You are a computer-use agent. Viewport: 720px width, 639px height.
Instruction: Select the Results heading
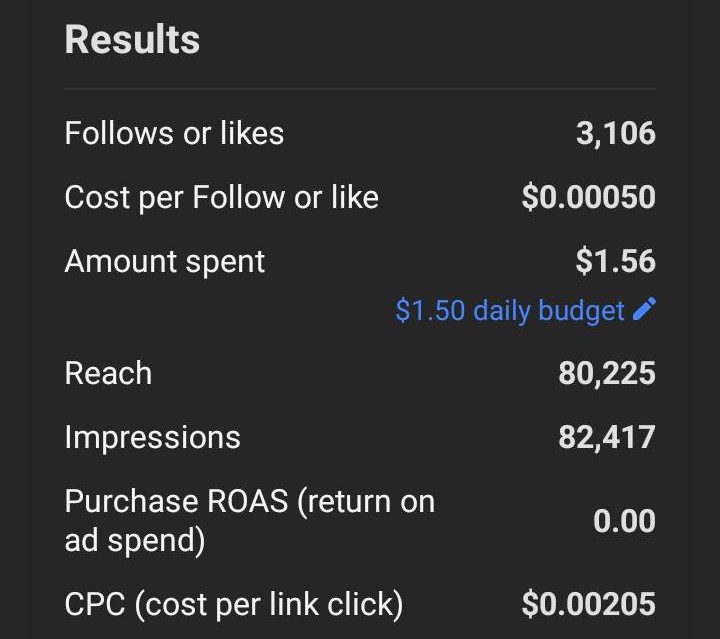coord(132,40)
